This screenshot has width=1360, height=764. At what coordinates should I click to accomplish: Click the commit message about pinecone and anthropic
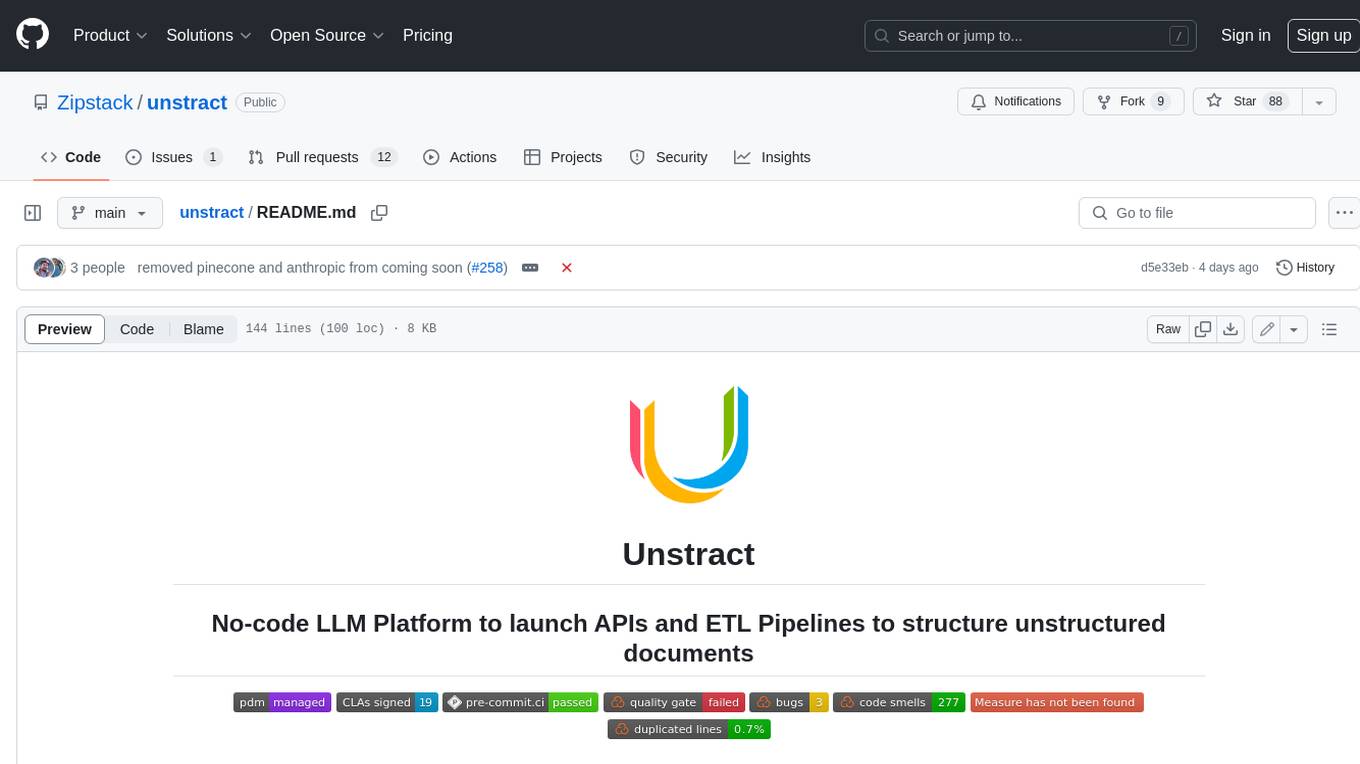tap(300, 268)
